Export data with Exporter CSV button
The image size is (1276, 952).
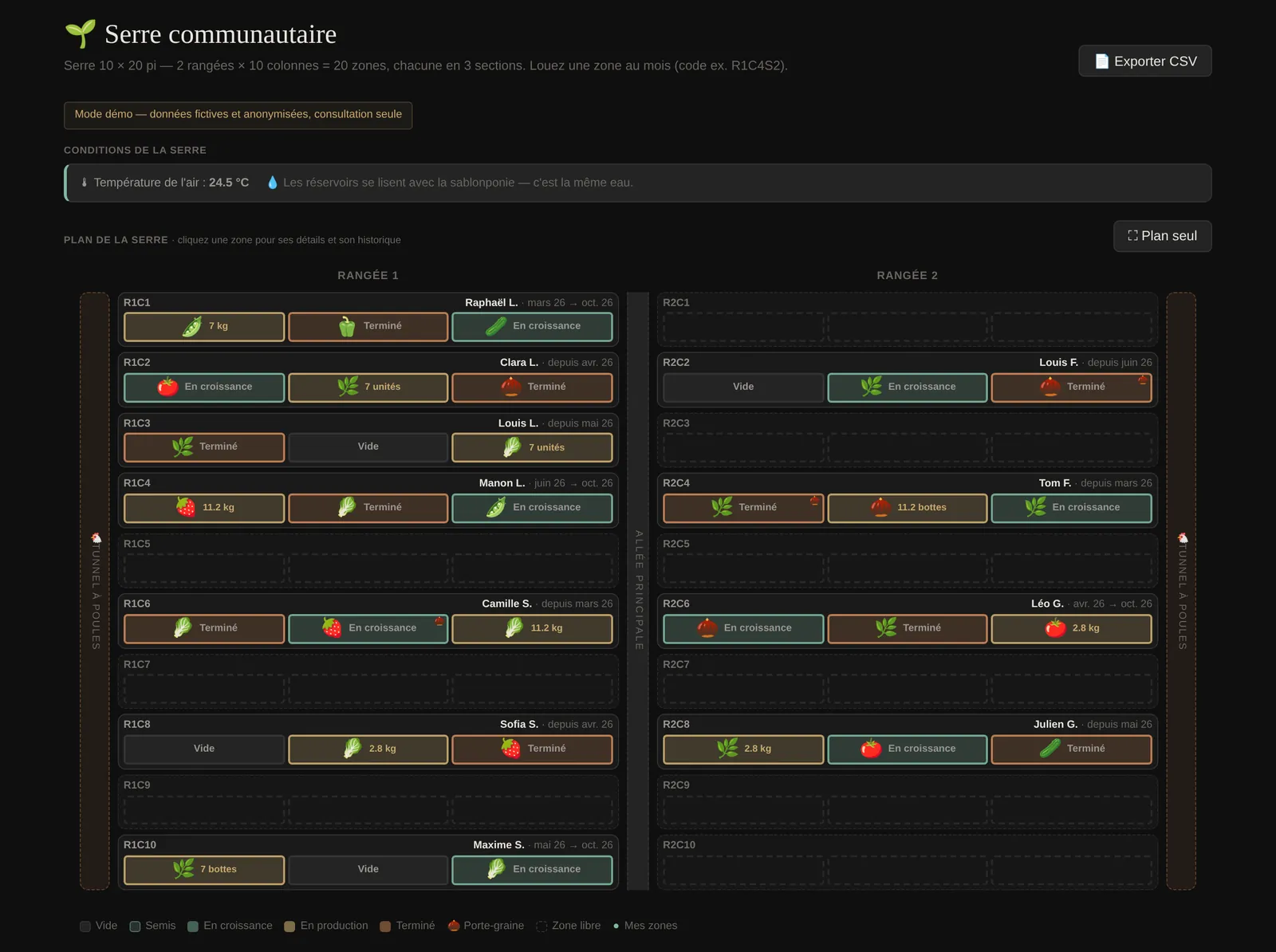pos(1145,61)
